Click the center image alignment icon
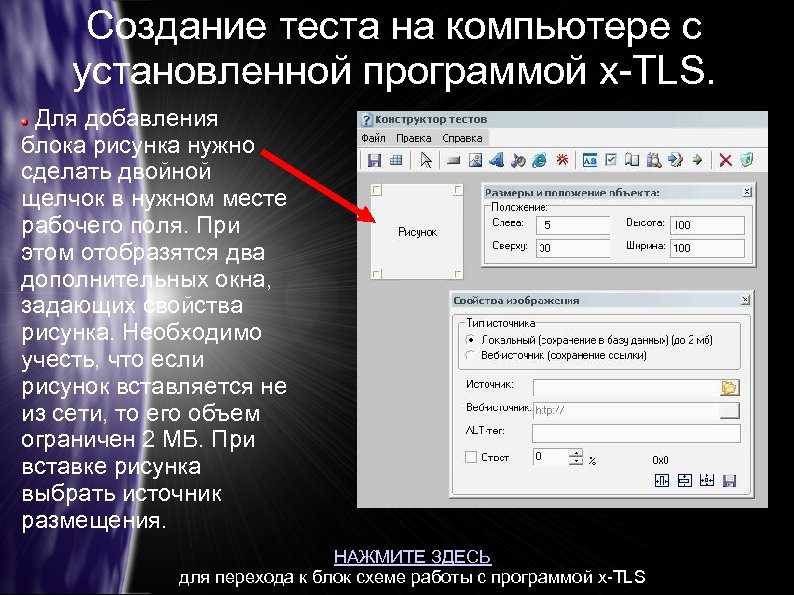This screenshot has width=794, height=595. 707,480
